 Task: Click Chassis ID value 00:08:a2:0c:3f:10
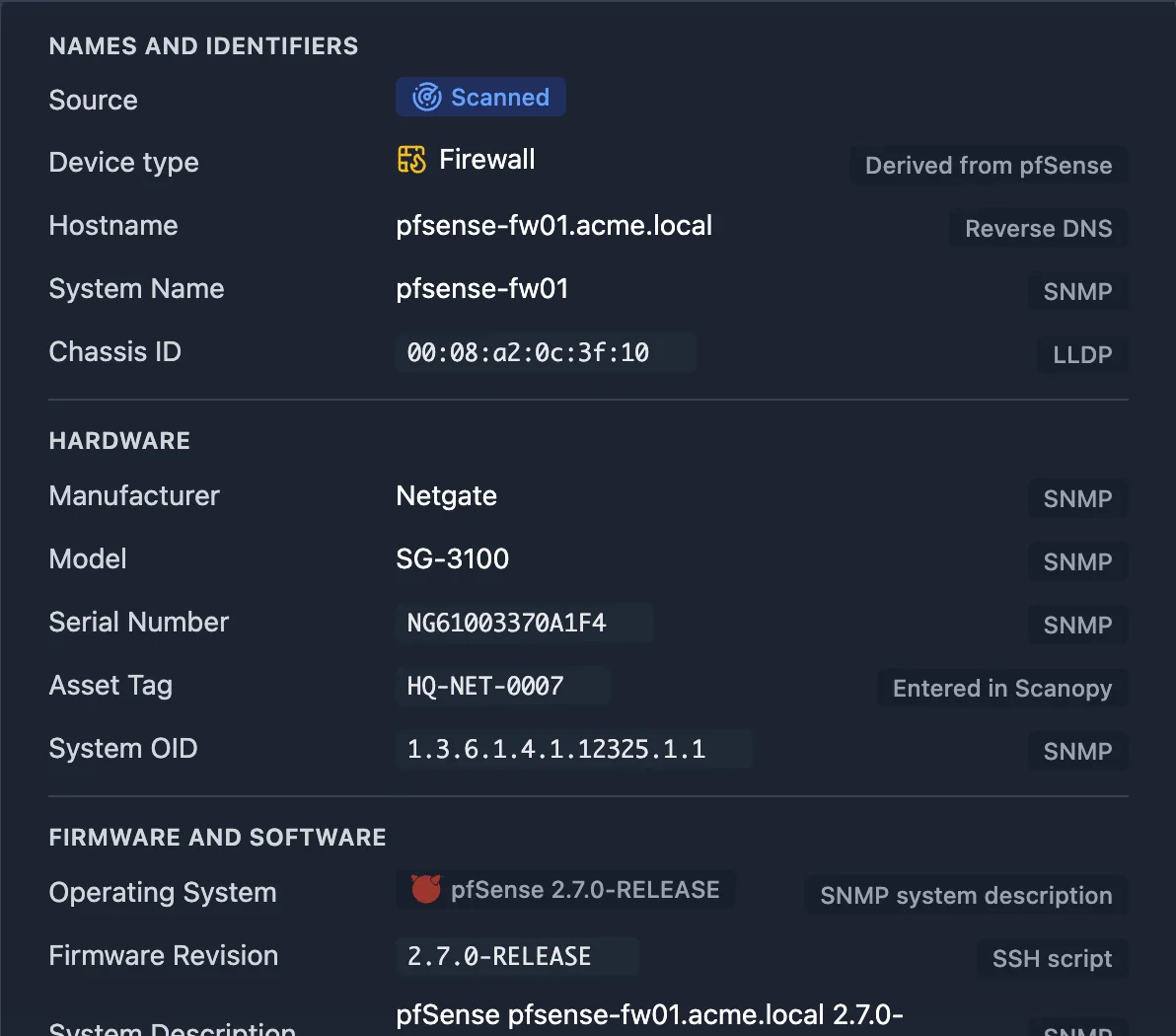pos(546,352)
